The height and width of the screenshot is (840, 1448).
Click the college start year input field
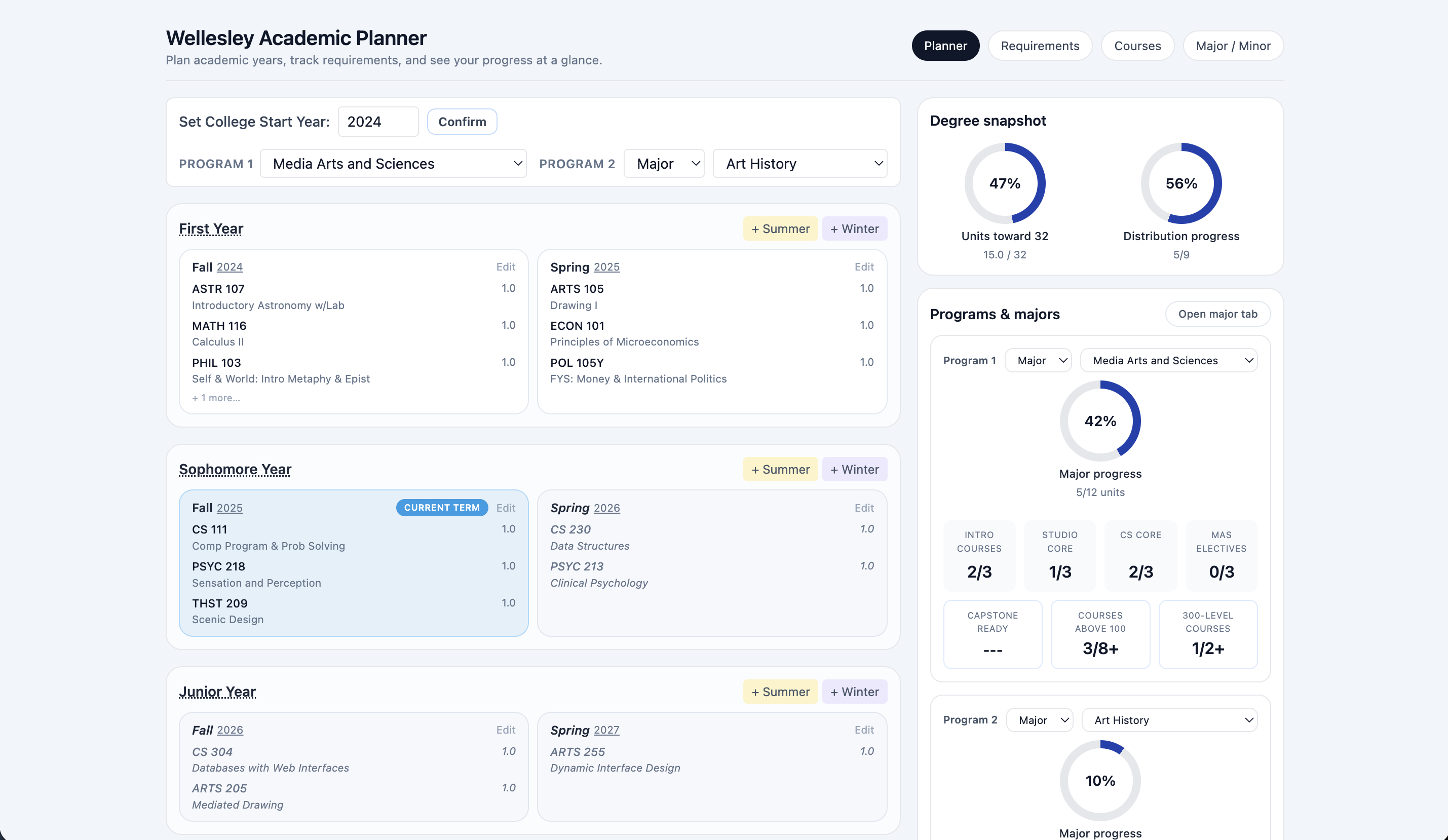[x=377, y=122]
